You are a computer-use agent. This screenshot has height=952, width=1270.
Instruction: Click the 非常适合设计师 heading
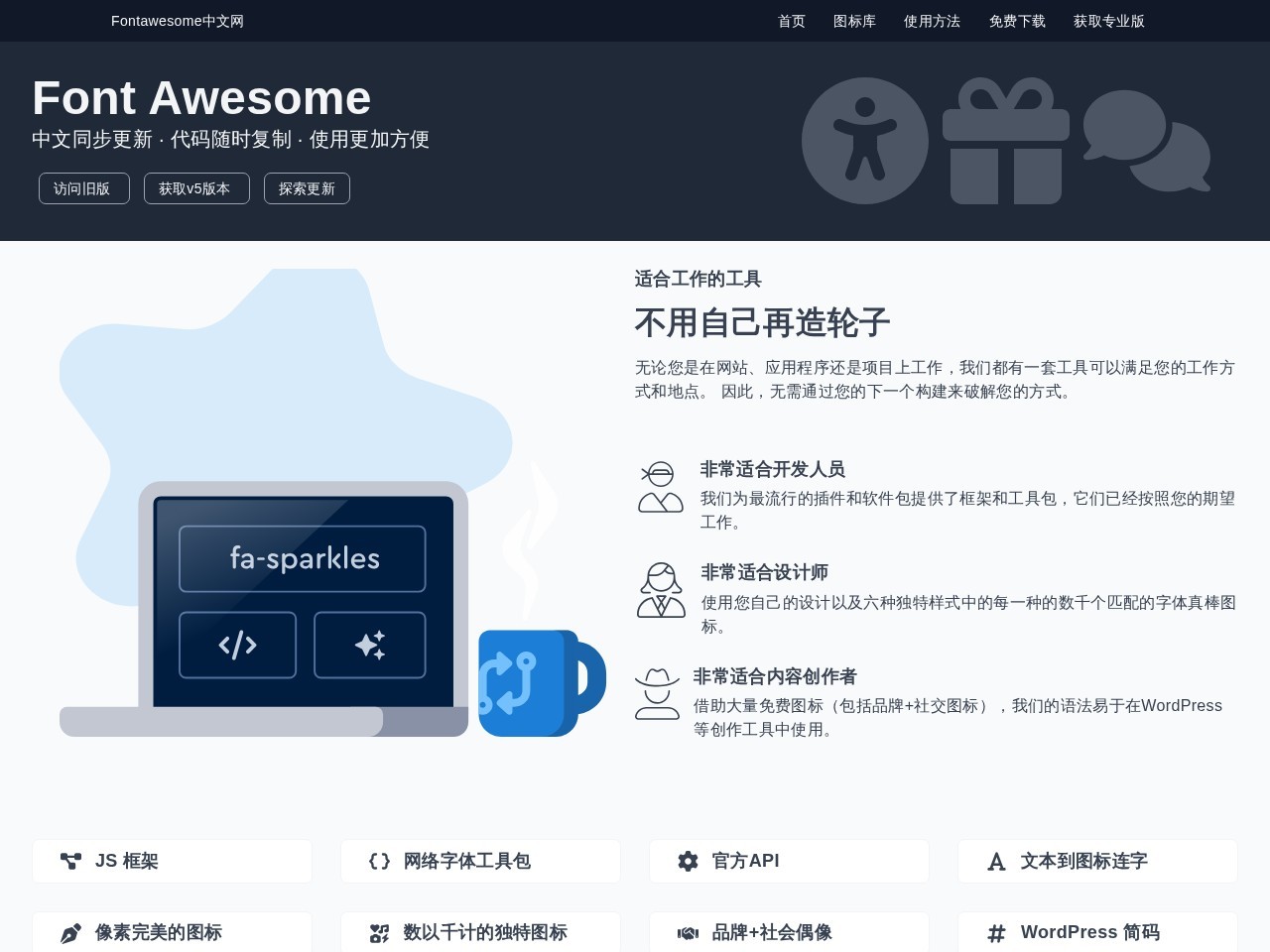point(765,572)
